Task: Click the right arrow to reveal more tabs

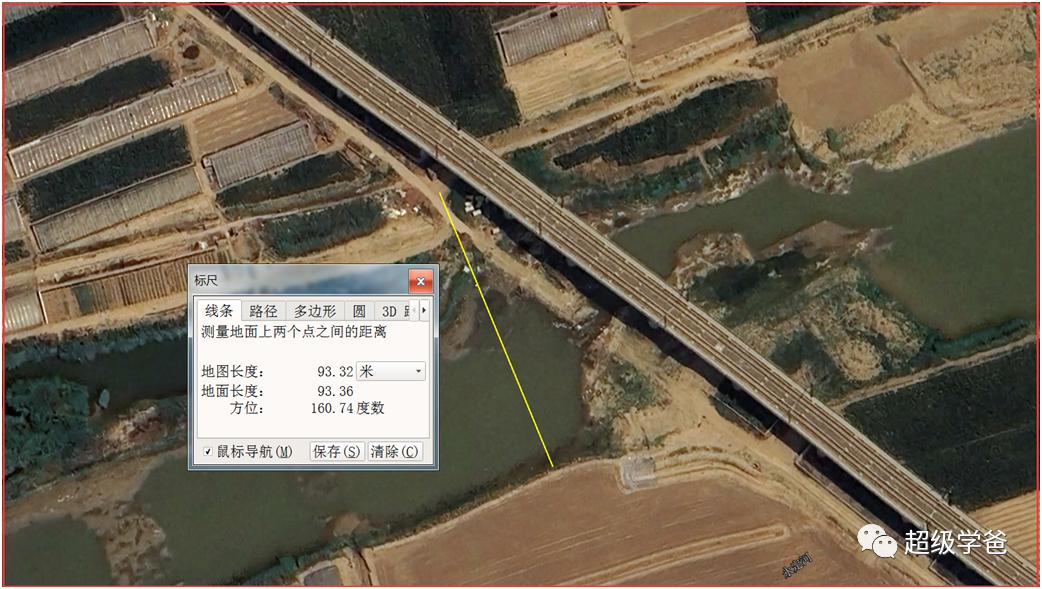Action: [424, 310]
